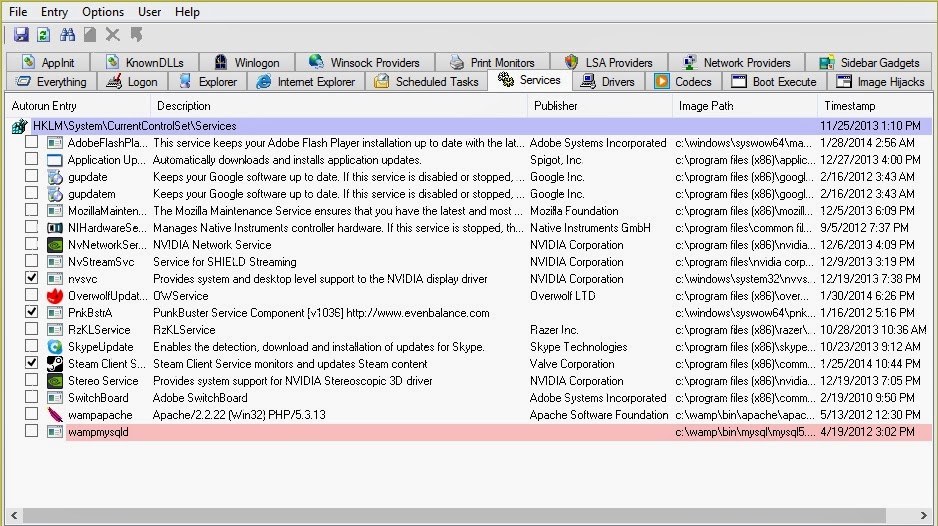Image resolution: width=938 pixels, height=526 pixels.
Task: Enable the wampmysqld service checkbox
Action: click(x=32, y=431)
